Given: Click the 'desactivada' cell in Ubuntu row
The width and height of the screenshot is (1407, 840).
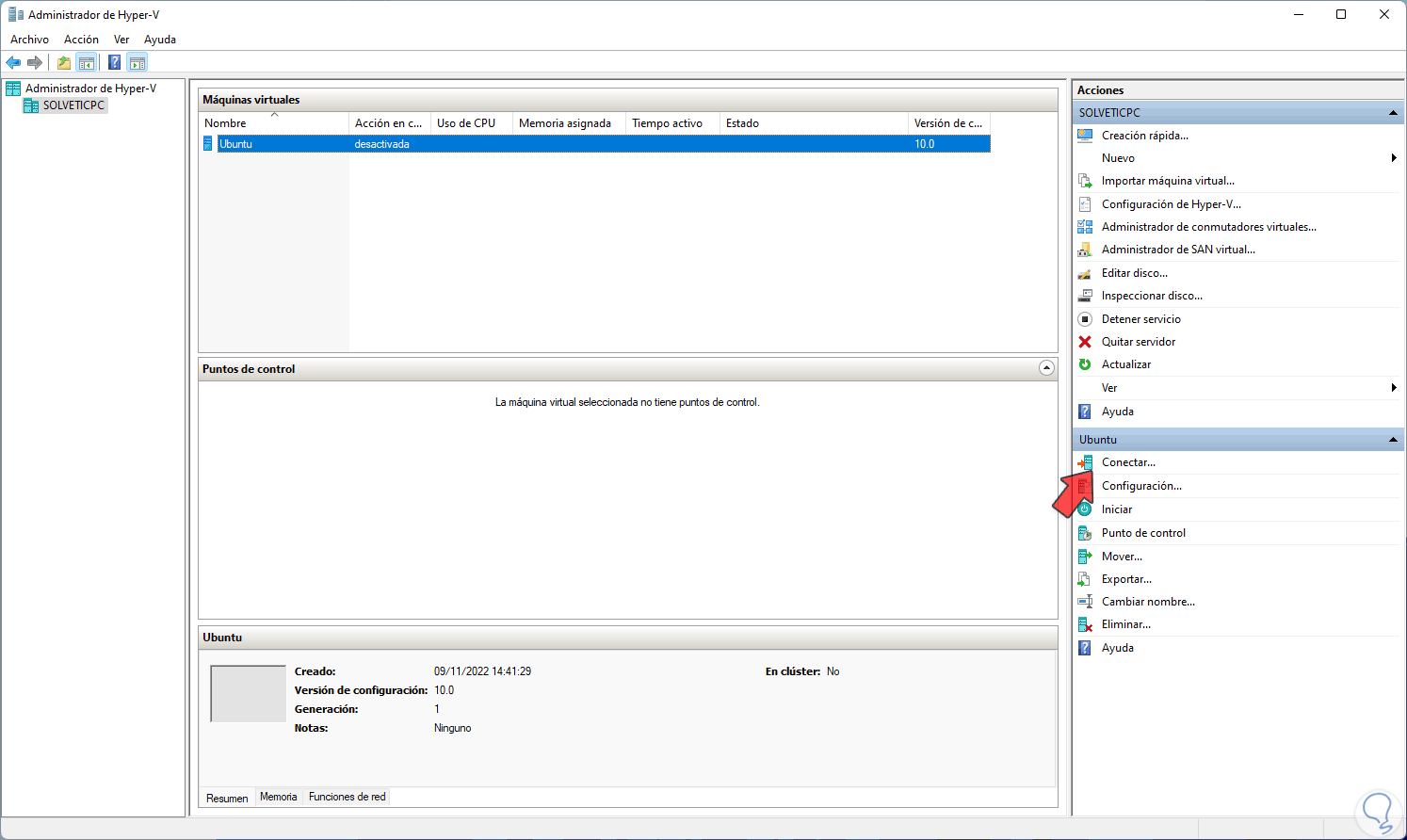Looking at the screenshot, I should point(381,144).
